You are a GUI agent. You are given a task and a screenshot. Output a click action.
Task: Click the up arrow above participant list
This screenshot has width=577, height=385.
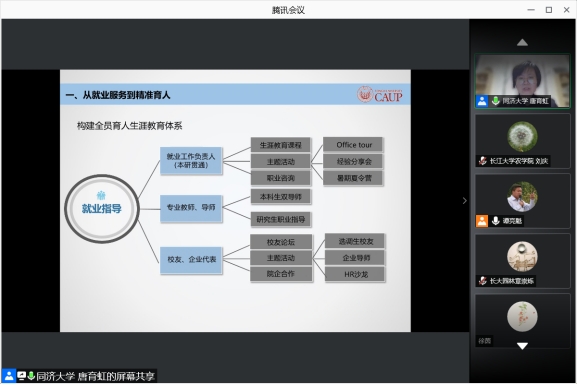tap(522, 43)
